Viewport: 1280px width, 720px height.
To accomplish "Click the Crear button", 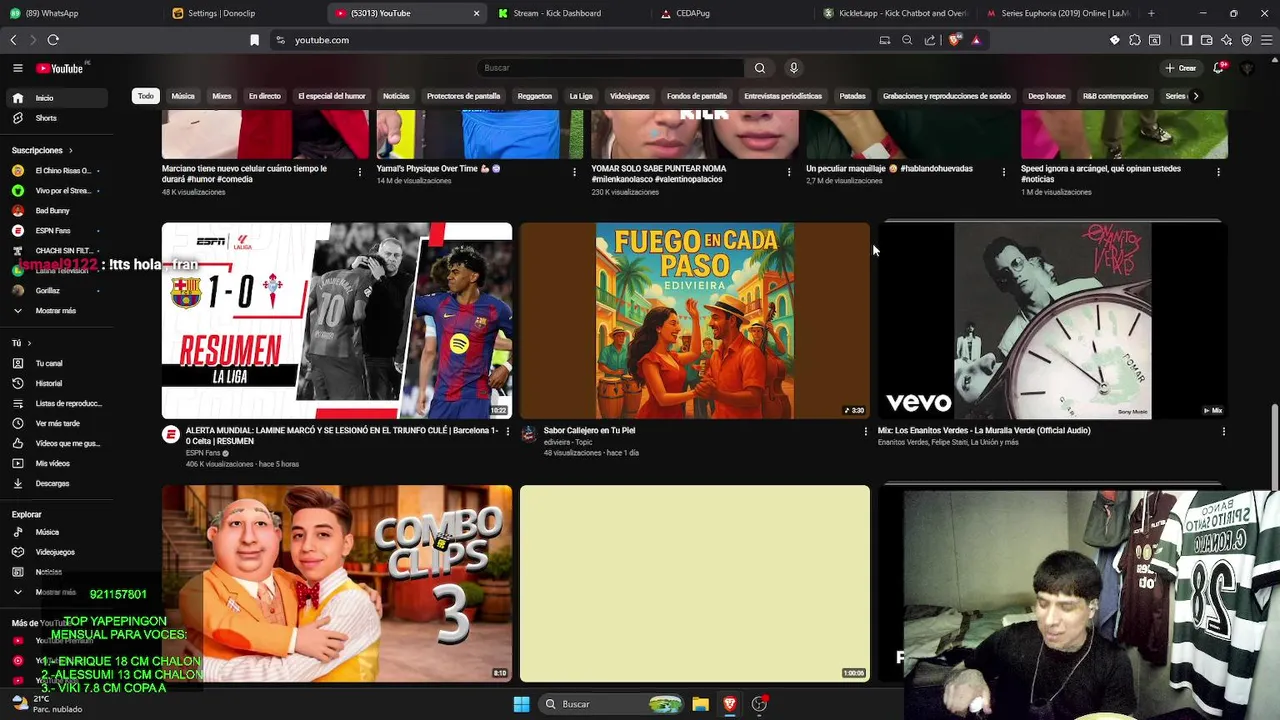I will coord(1181,68).
